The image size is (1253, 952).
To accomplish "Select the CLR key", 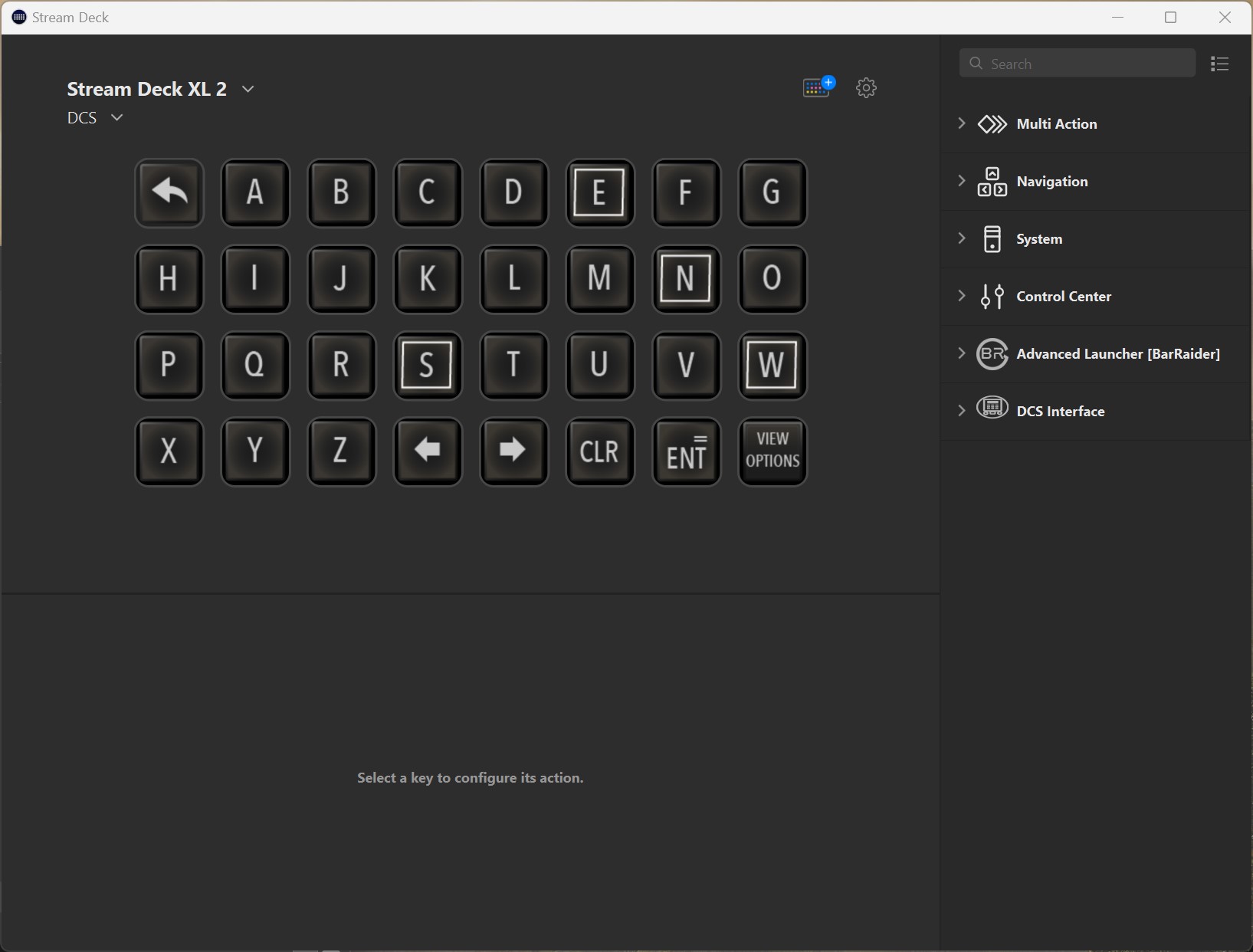I will coord(599,451).
